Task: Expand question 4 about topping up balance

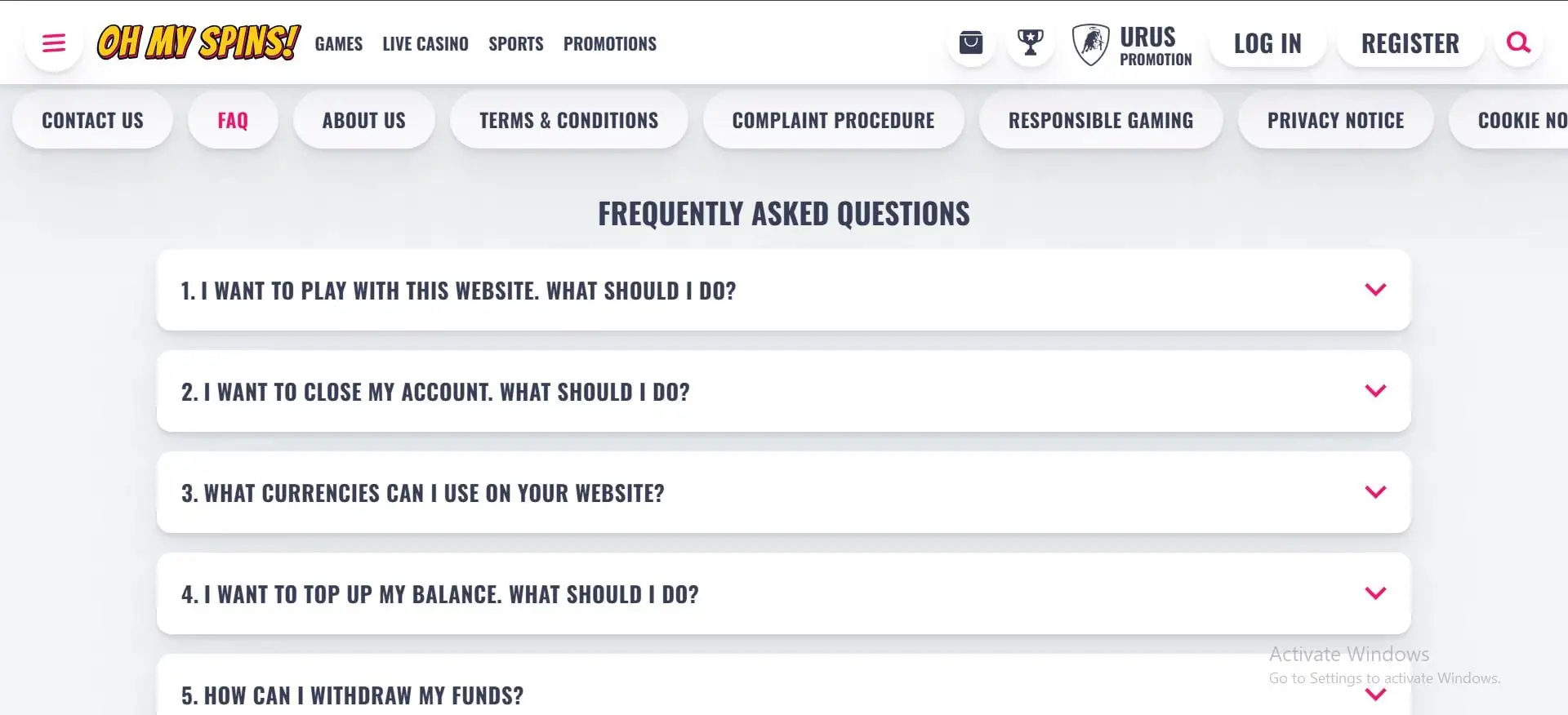Action: (784, 593)
